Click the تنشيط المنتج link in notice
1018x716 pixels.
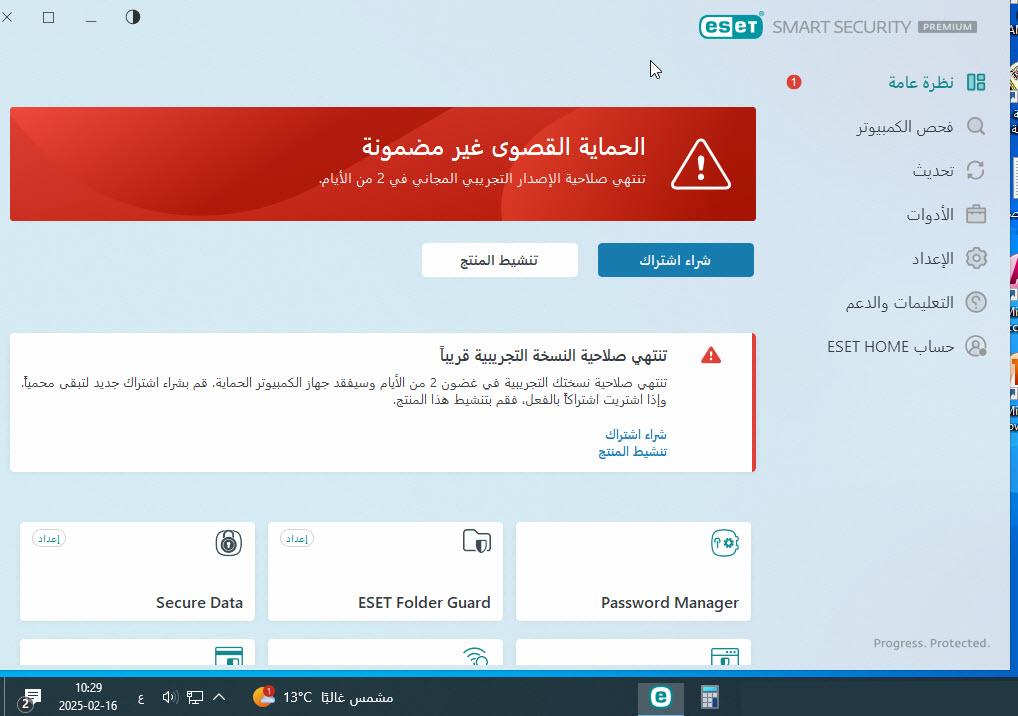[632, 451]
